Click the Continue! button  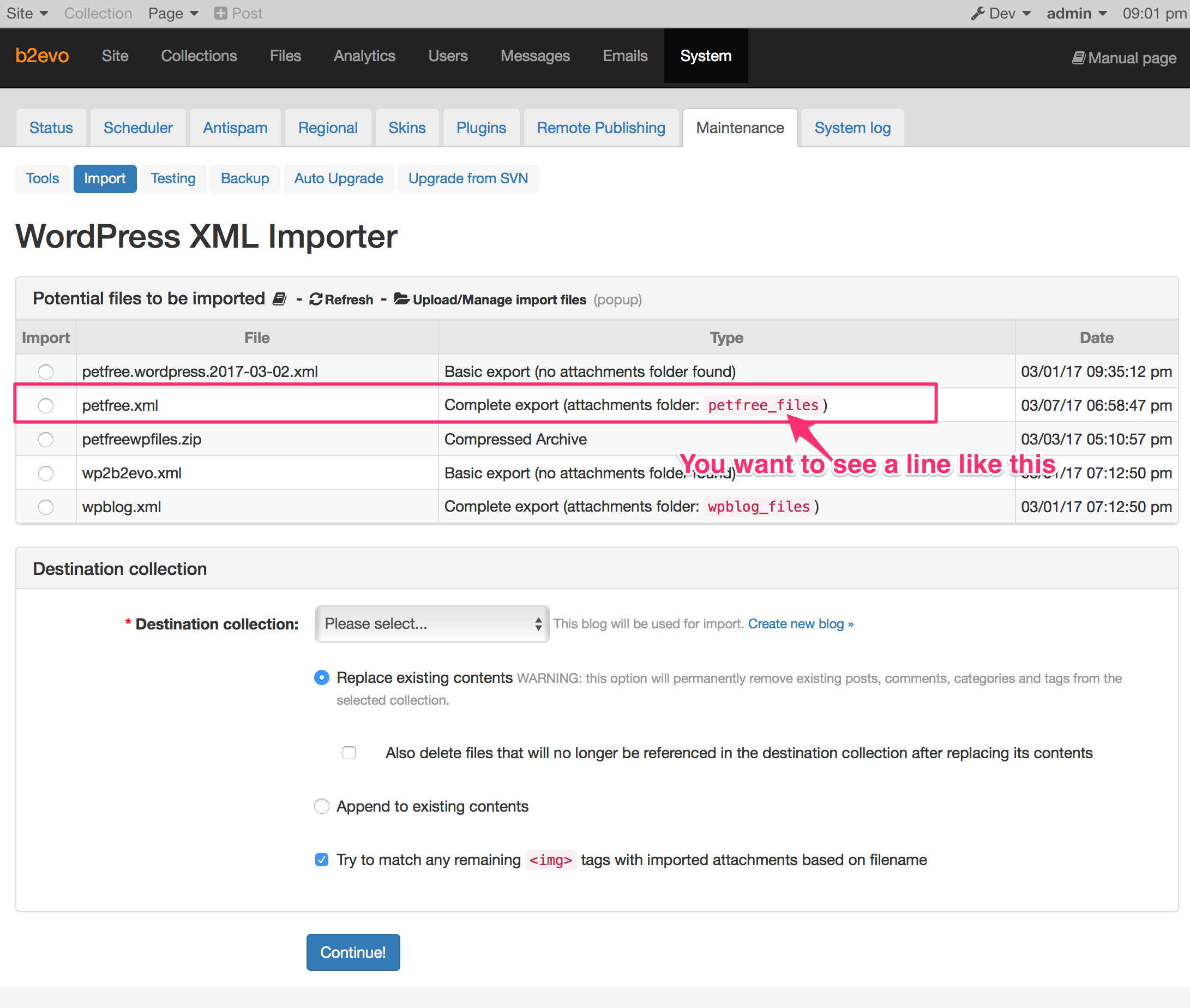pyautogui.click(x=353, y=952)
